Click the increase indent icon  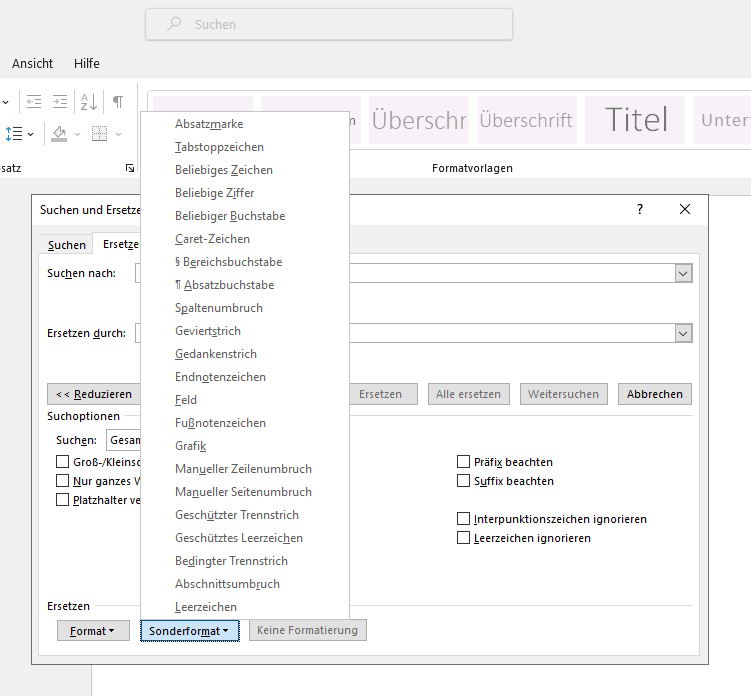pyautogui.click(x=60, y=102)
